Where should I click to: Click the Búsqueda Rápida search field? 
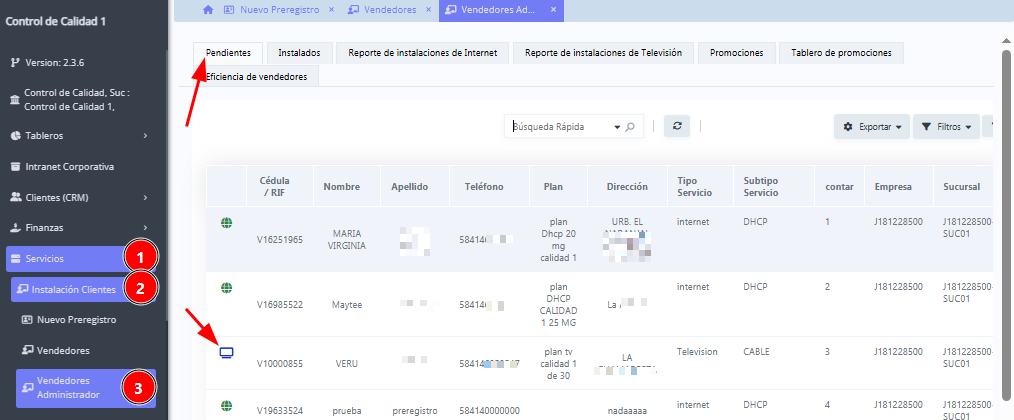click(x=560, y=127)
